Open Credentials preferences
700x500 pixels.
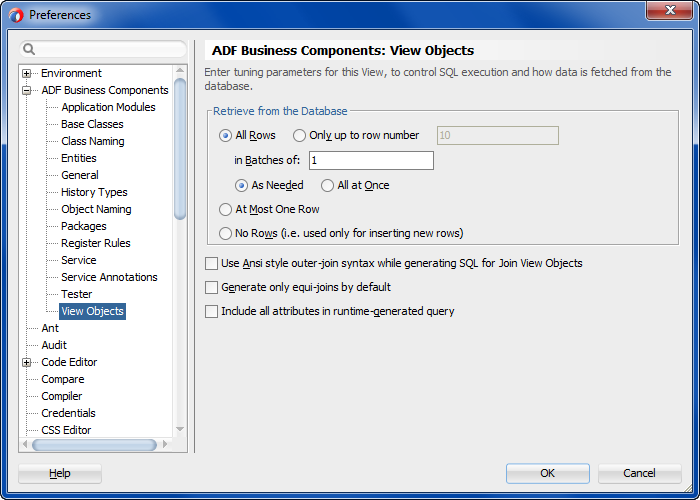tap(68, 413)
